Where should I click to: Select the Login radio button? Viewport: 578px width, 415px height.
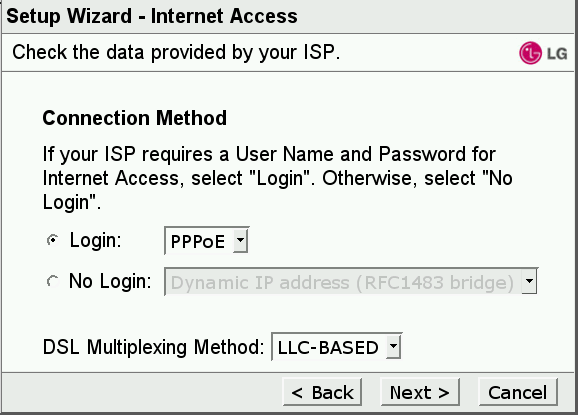[53, 240]
